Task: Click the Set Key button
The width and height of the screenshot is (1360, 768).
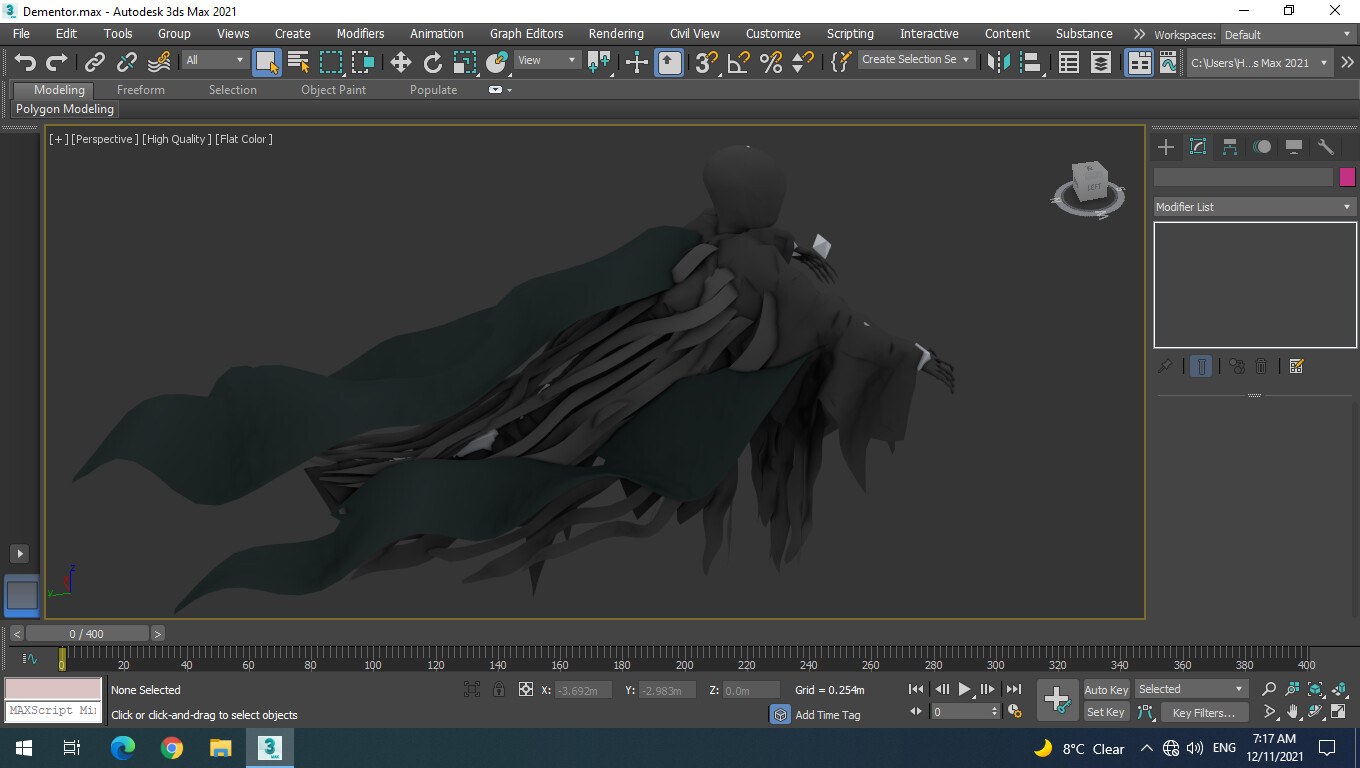Action: click(1105, 711)
